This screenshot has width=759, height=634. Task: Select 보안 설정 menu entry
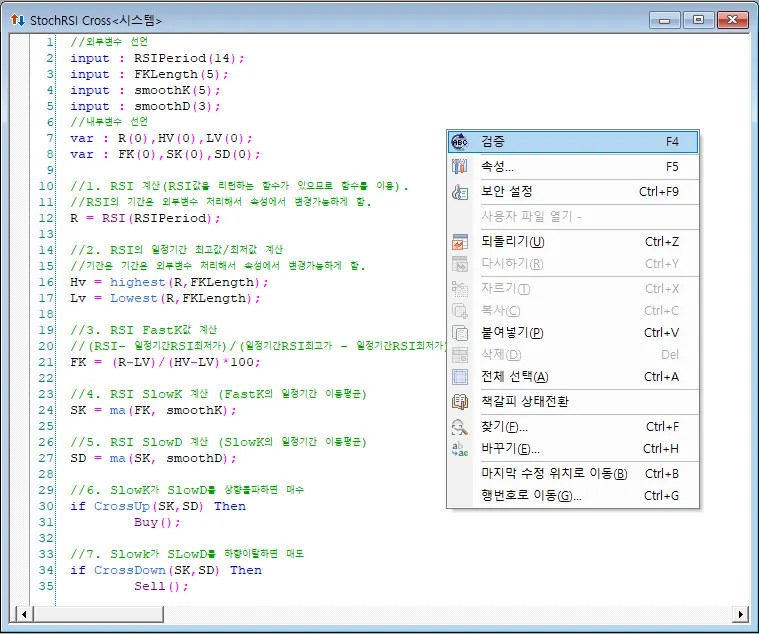coord(573,192)
